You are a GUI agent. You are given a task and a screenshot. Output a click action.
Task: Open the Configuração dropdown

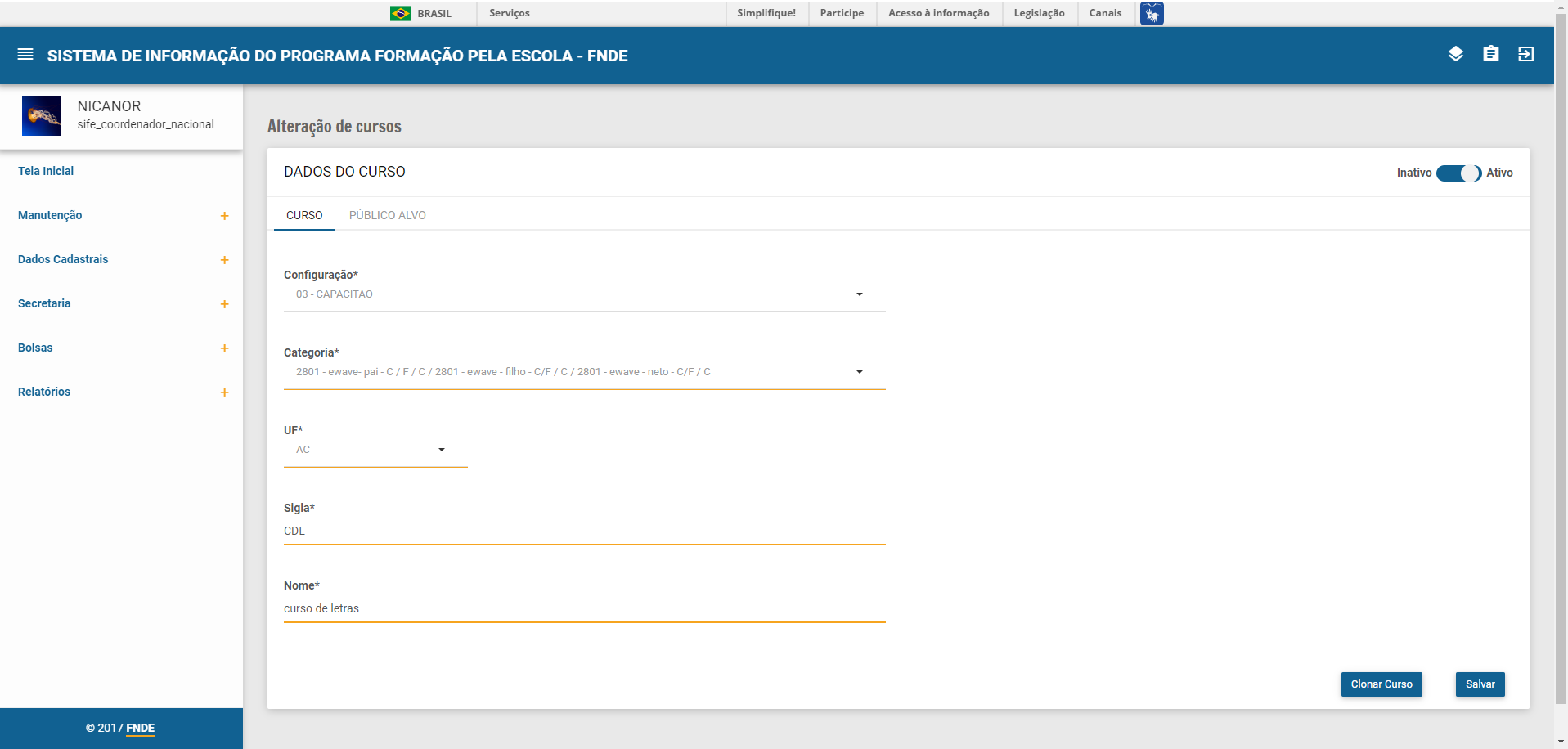coord(584,294)
